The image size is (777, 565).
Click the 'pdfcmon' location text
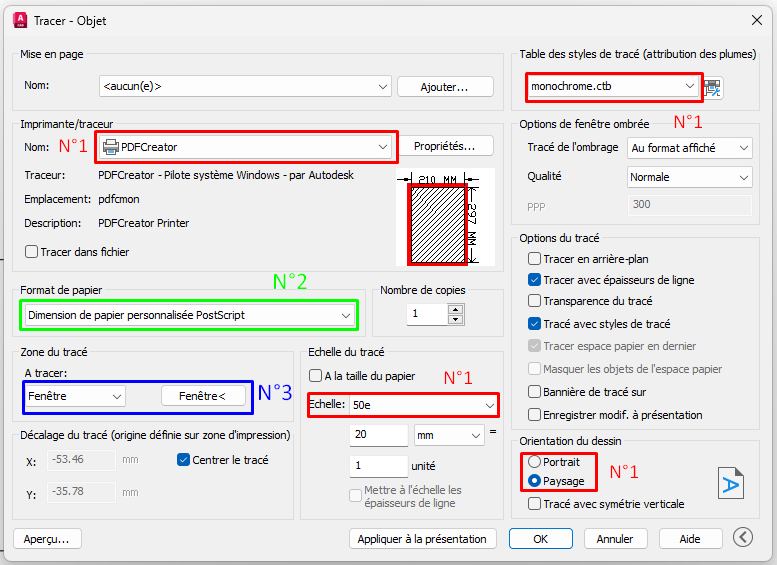(119, 199)
